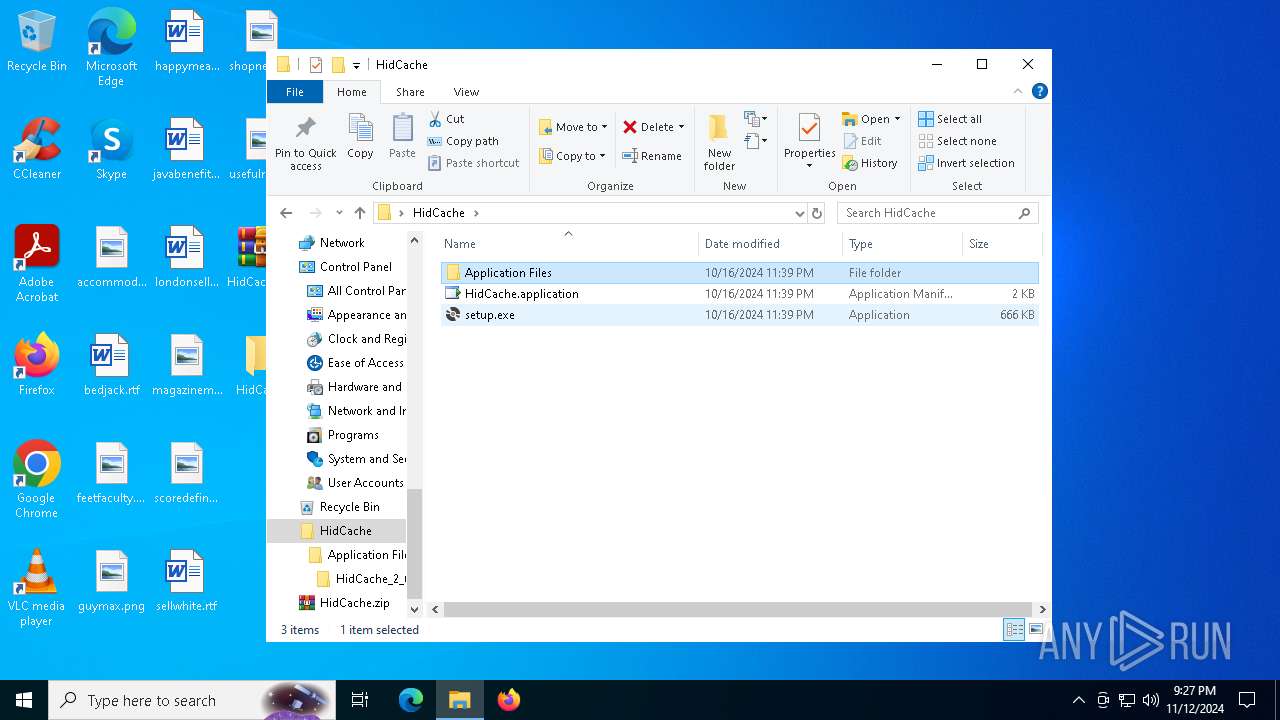Sort by Name column header

[568, 244]
